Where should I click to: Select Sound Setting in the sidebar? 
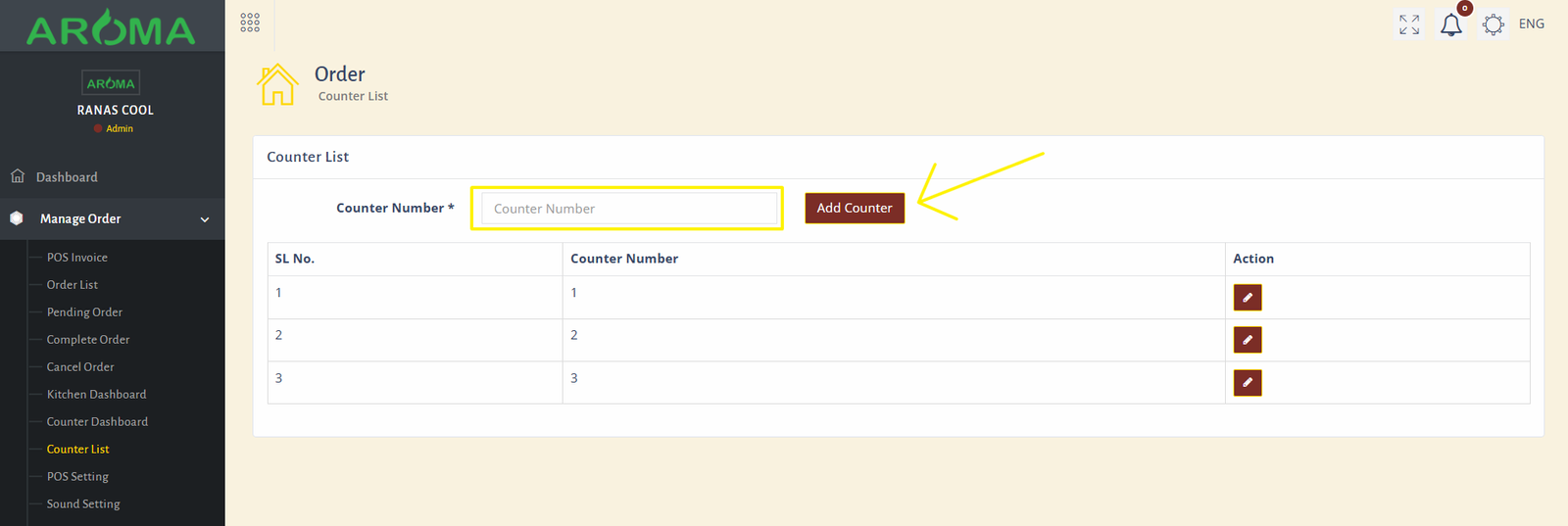pos(83,504)
